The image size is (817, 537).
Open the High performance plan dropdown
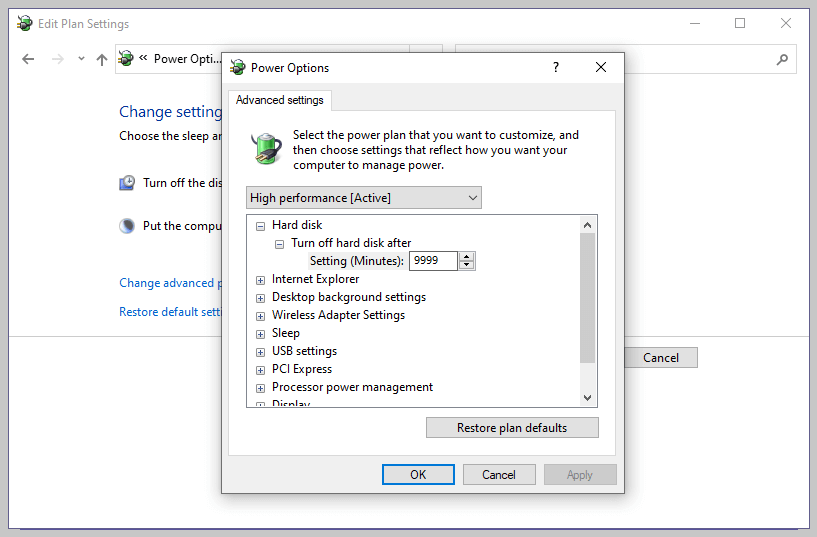364,198
